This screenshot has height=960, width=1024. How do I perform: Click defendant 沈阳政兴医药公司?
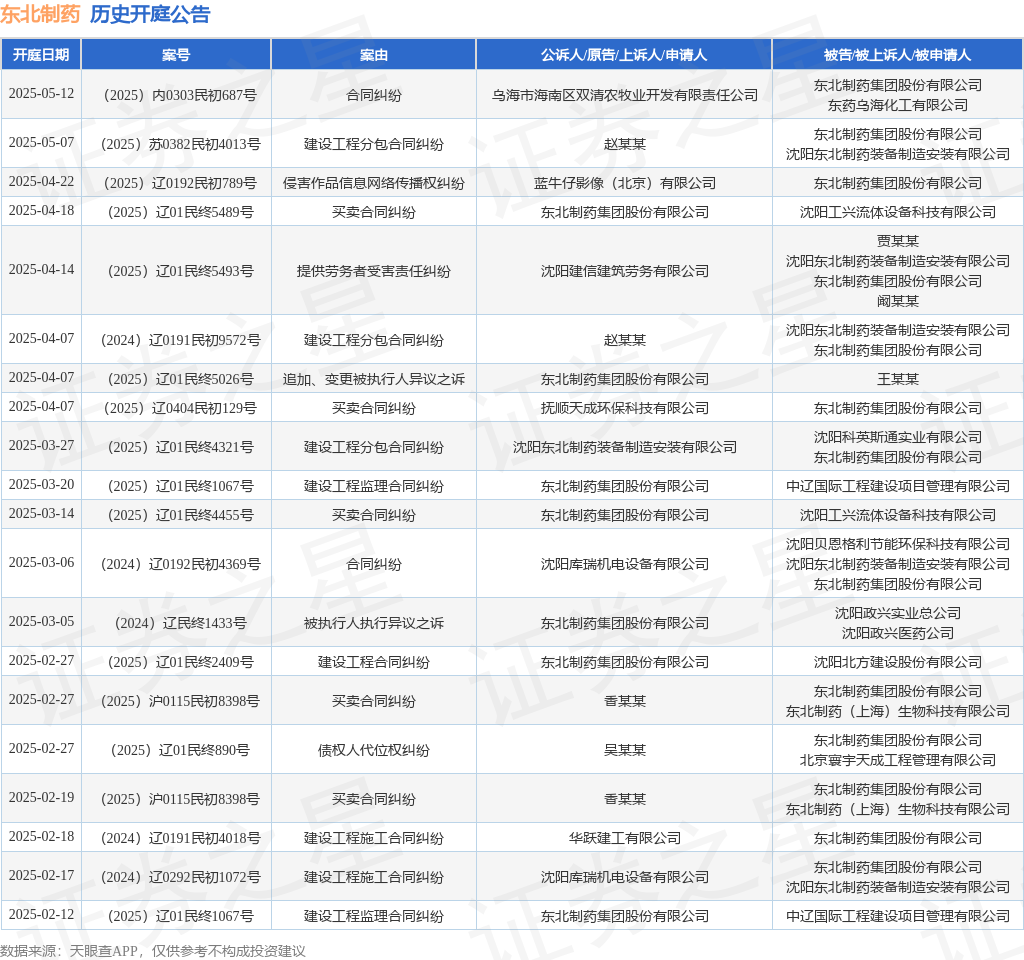tap(897, 633)
